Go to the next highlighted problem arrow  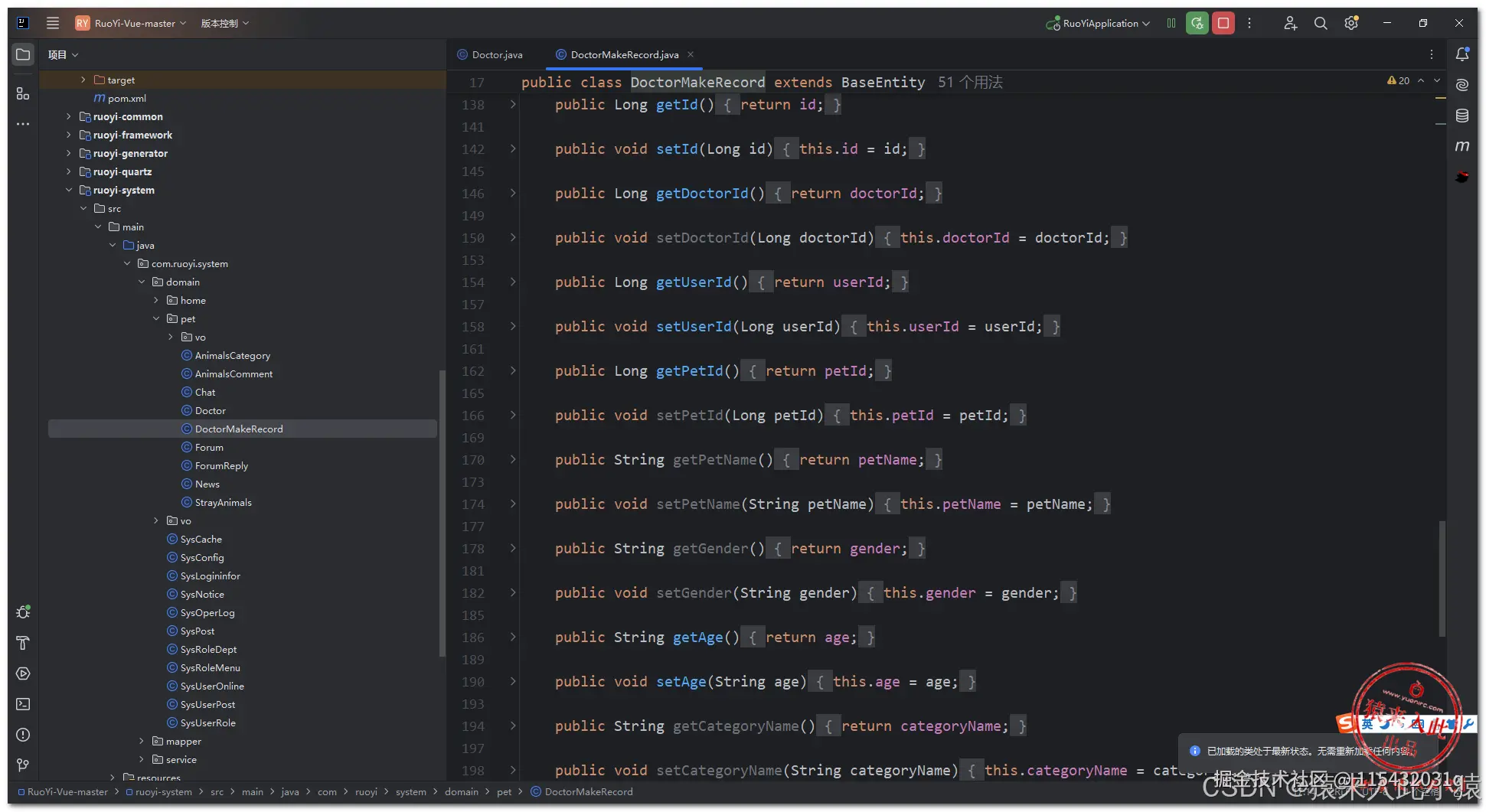pyautogui.click(x=1437, y=80)
